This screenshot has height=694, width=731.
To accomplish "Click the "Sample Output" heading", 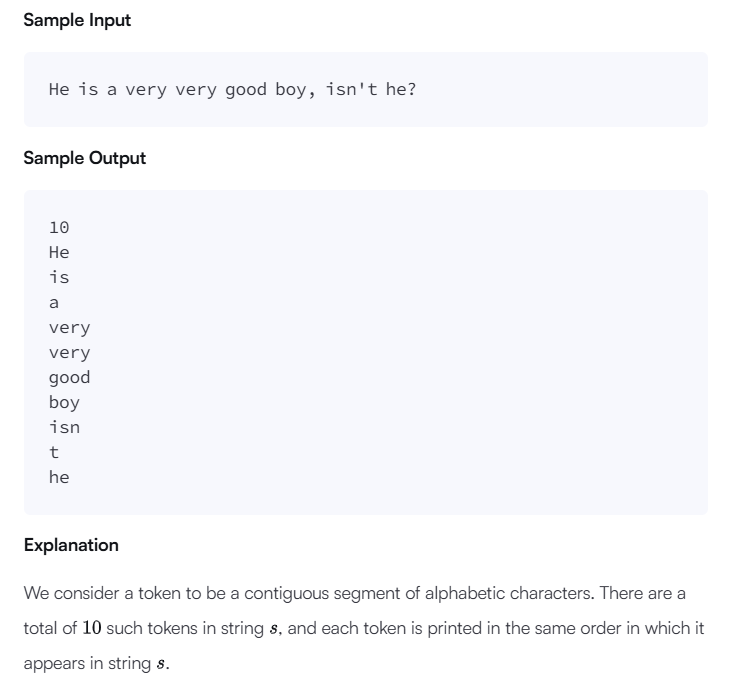I will [x=84, y=158].
